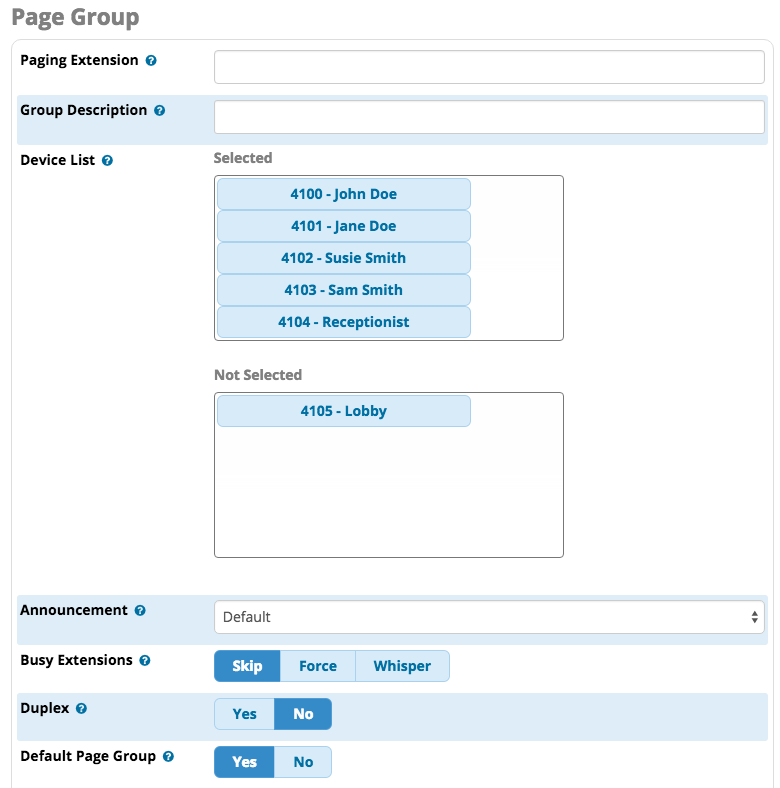Set Busy Extensions to Whisper
This screenshot has width=780, height=788.
(402, 666)
